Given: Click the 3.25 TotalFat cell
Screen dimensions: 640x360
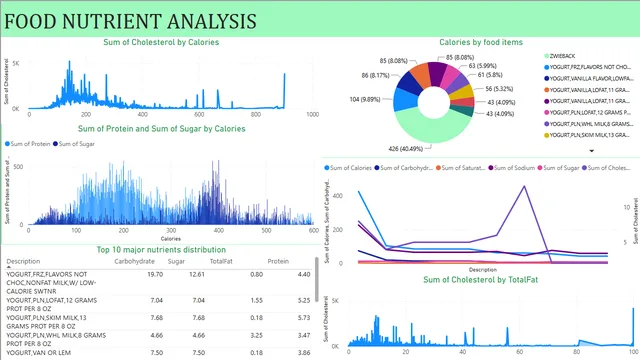Looking at the screenshot, I should tap(256, 335).
